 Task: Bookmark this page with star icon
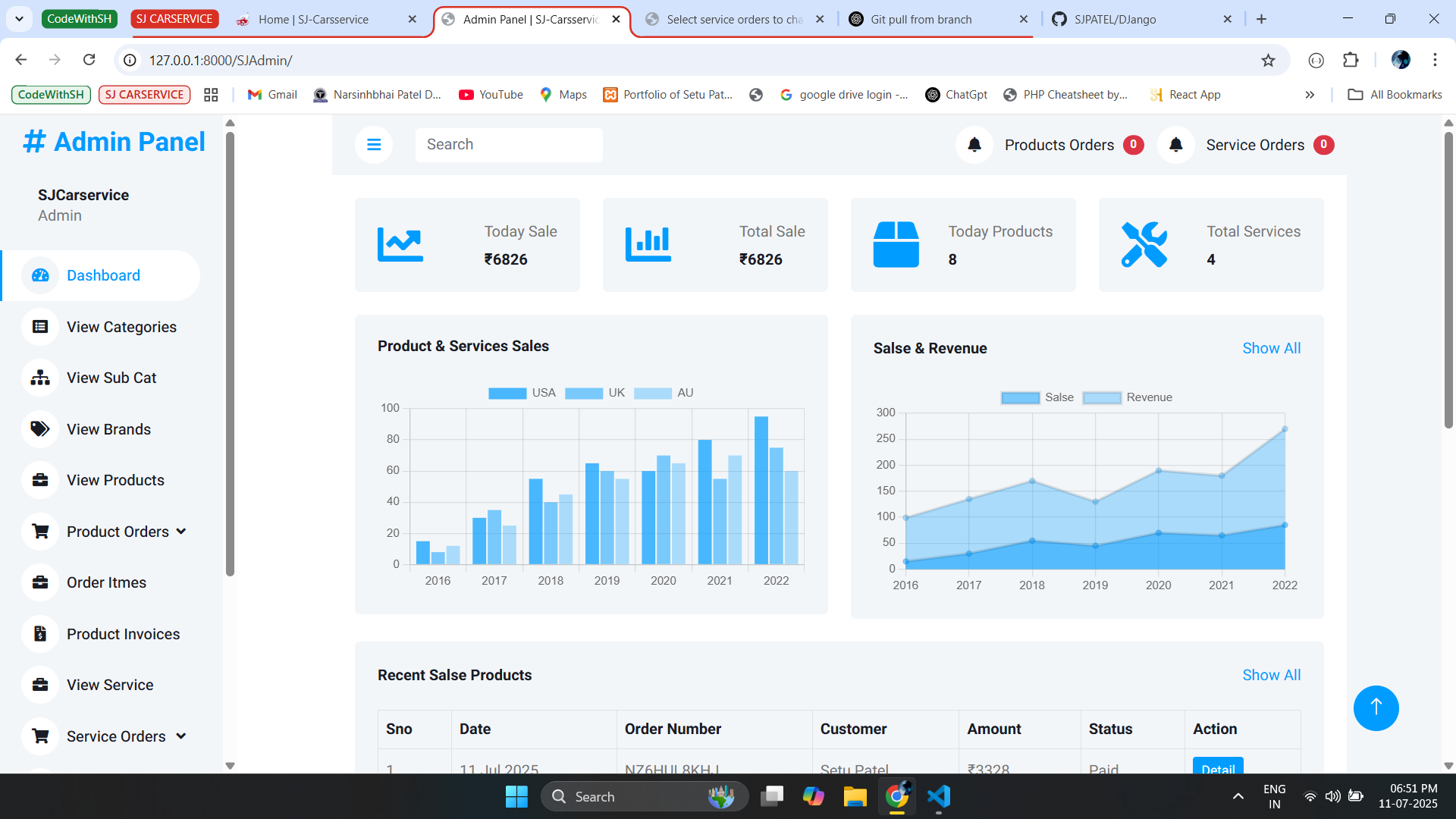tap(1268, 60)
